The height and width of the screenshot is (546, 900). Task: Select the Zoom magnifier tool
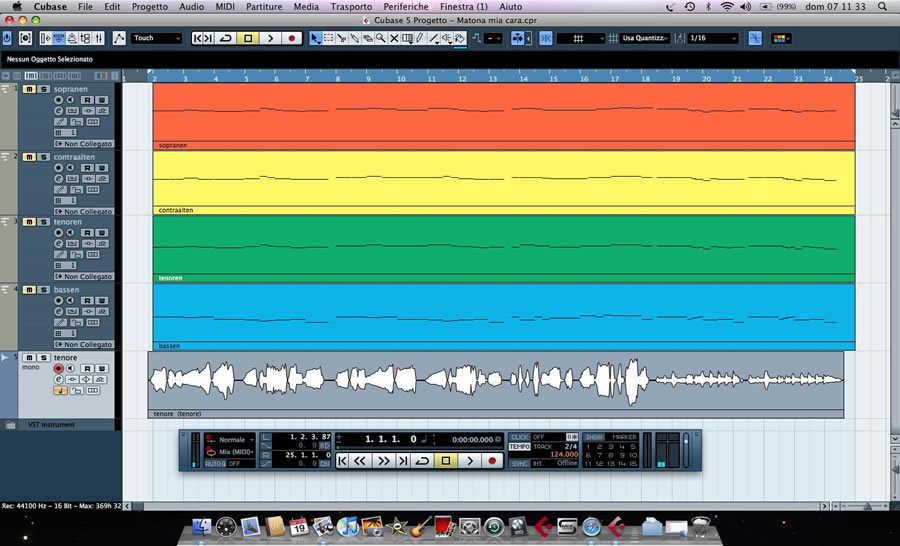(381, 38)
